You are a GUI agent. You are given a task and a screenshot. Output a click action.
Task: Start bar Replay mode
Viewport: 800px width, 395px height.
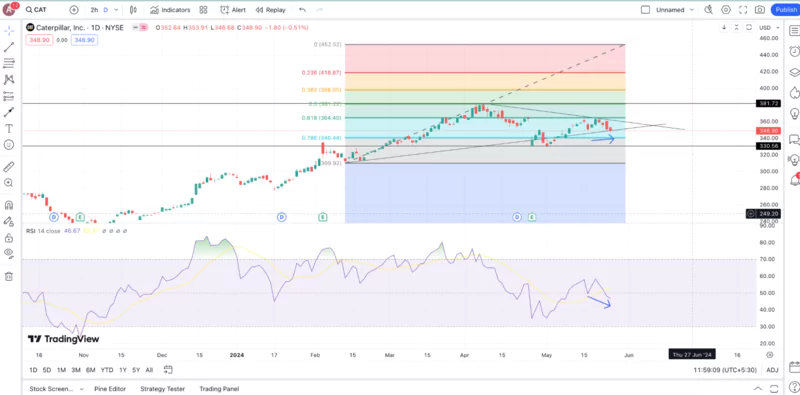click(270, 10)
